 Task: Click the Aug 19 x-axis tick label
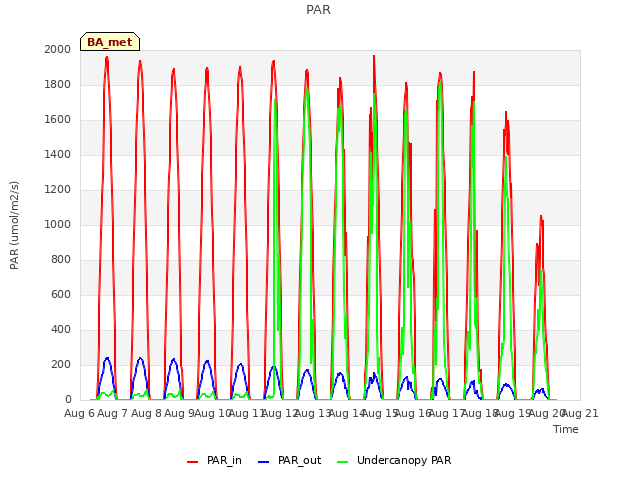[x=513, y=413]
